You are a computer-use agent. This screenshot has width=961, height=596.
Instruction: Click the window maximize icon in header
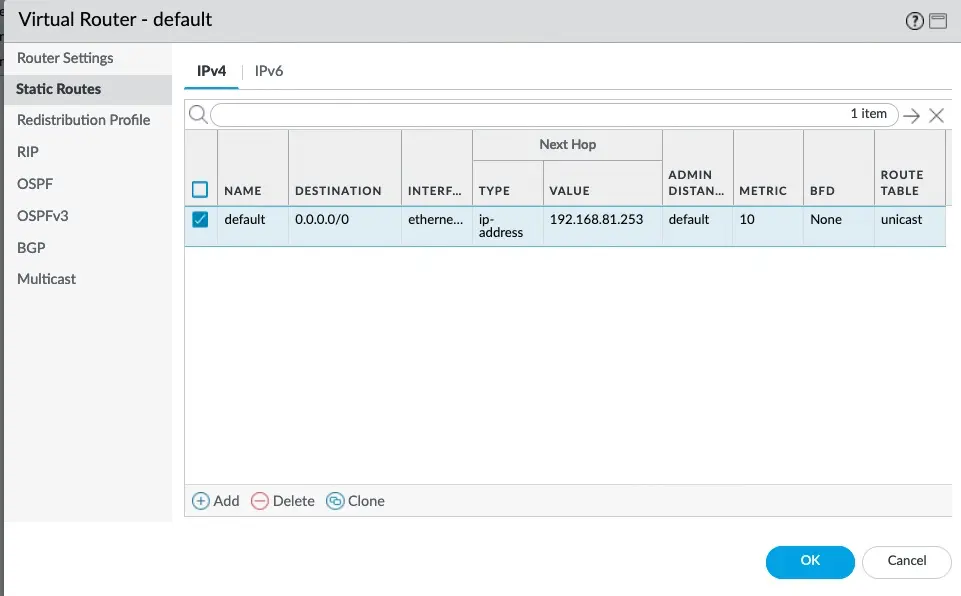(x=937, y=21)
